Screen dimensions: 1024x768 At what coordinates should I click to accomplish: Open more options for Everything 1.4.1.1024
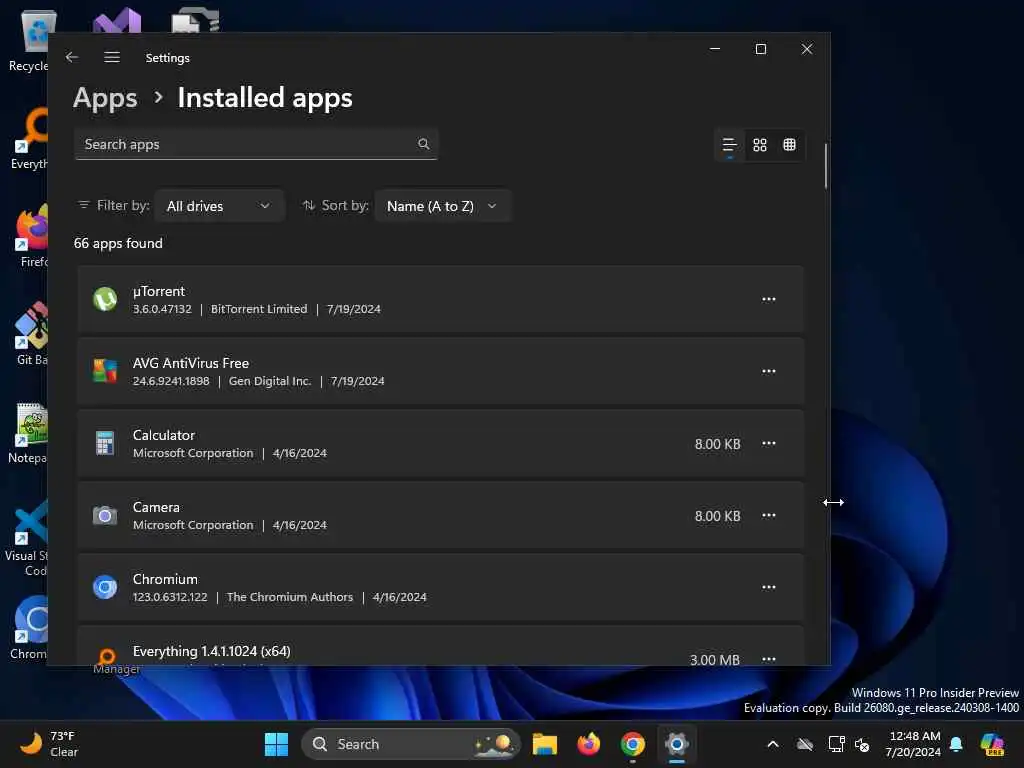[x=769, y=658]
